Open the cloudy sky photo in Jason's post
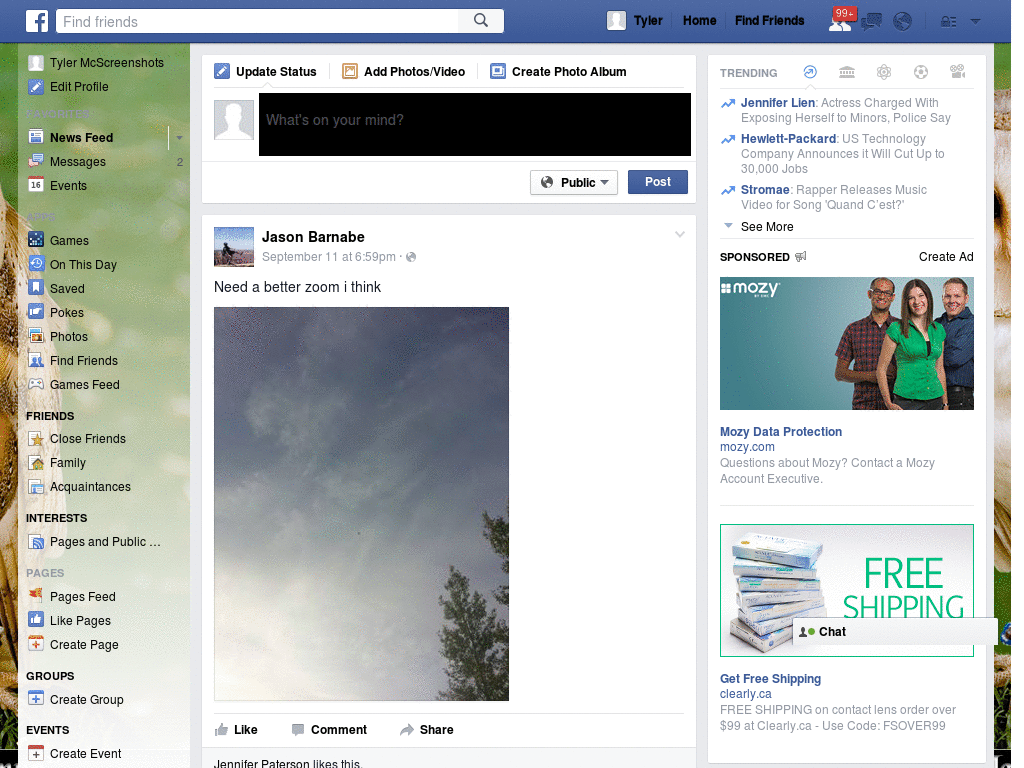1024x768 pixels. click(x=361, y=504)
